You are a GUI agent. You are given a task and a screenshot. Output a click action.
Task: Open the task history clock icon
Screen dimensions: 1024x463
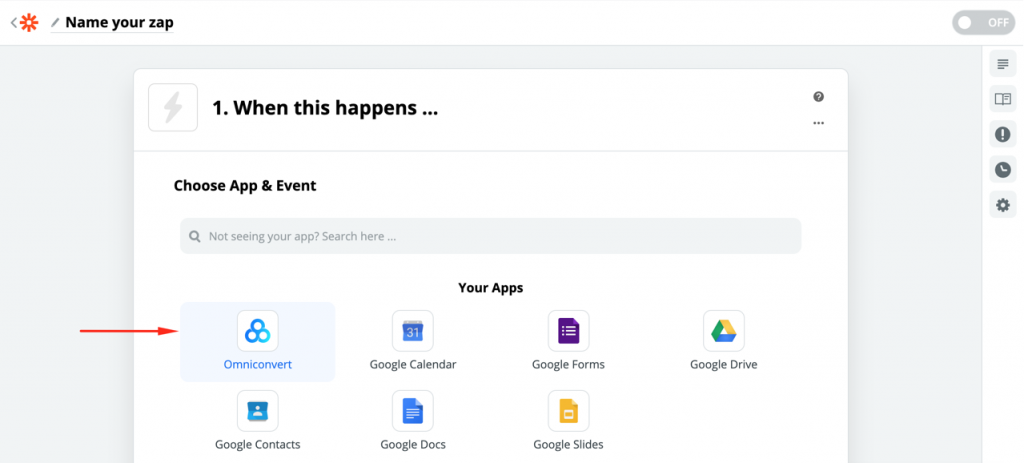1002,170
